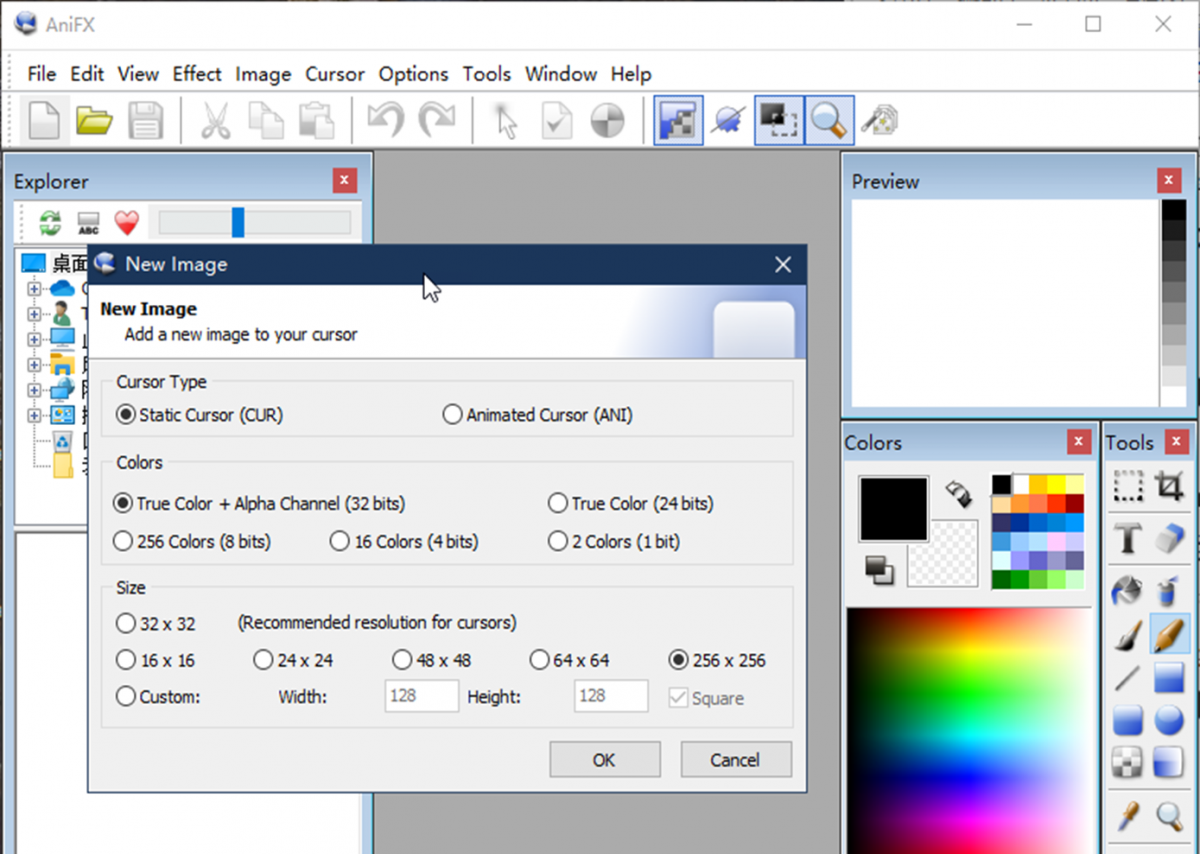1200x854 pixels.
Task: Select the paintbrush tool
Action: tap(1128, 634)
